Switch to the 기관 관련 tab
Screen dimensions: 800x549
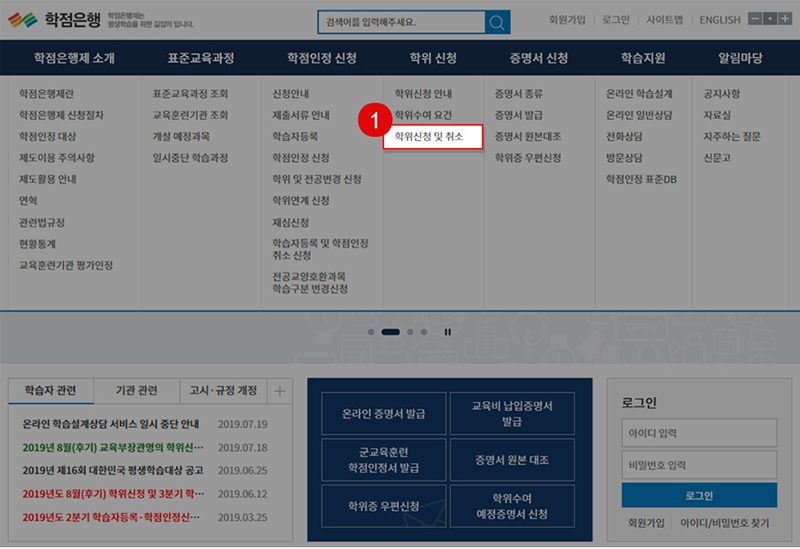pos(135,390)
